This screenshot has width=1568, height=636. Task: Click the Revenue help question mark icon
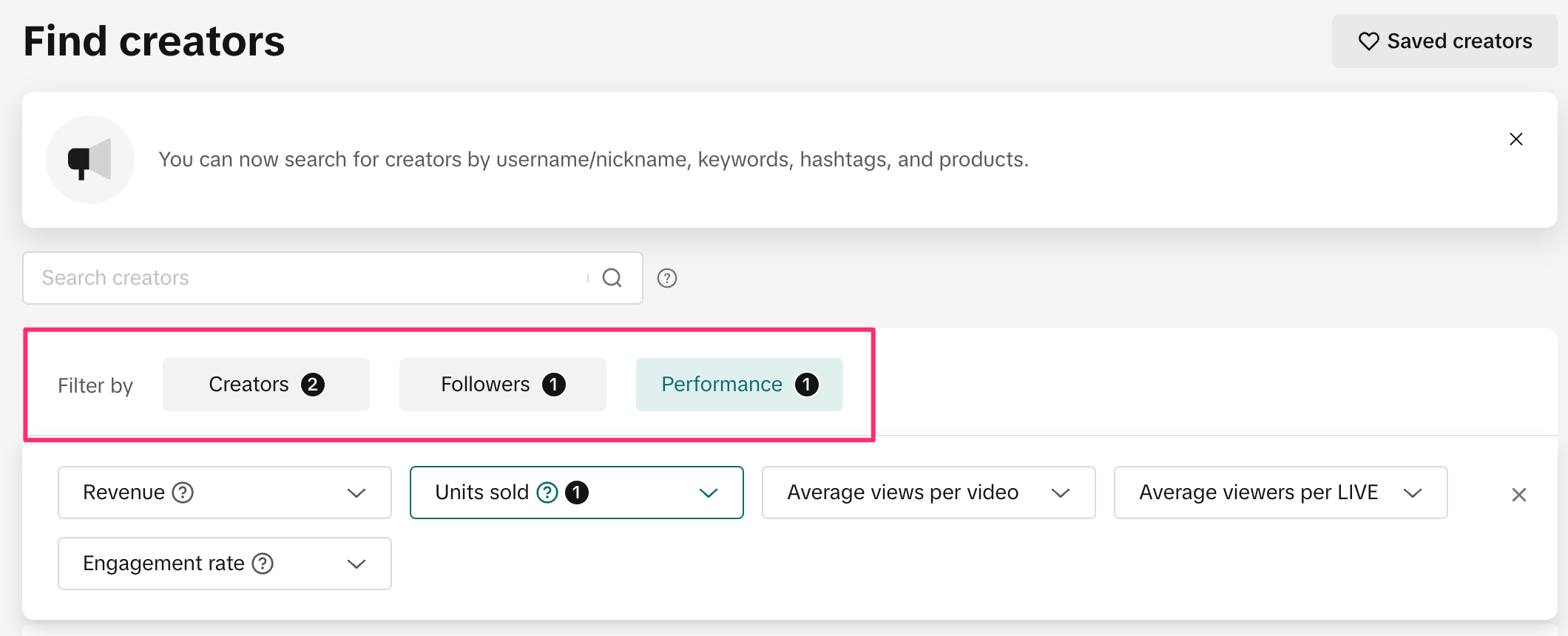click(x=183, y=493)
